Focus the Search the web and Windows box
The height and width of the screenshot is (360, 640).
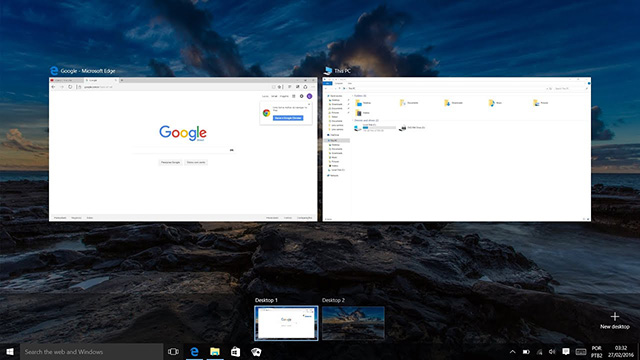(x=91, y=351)
